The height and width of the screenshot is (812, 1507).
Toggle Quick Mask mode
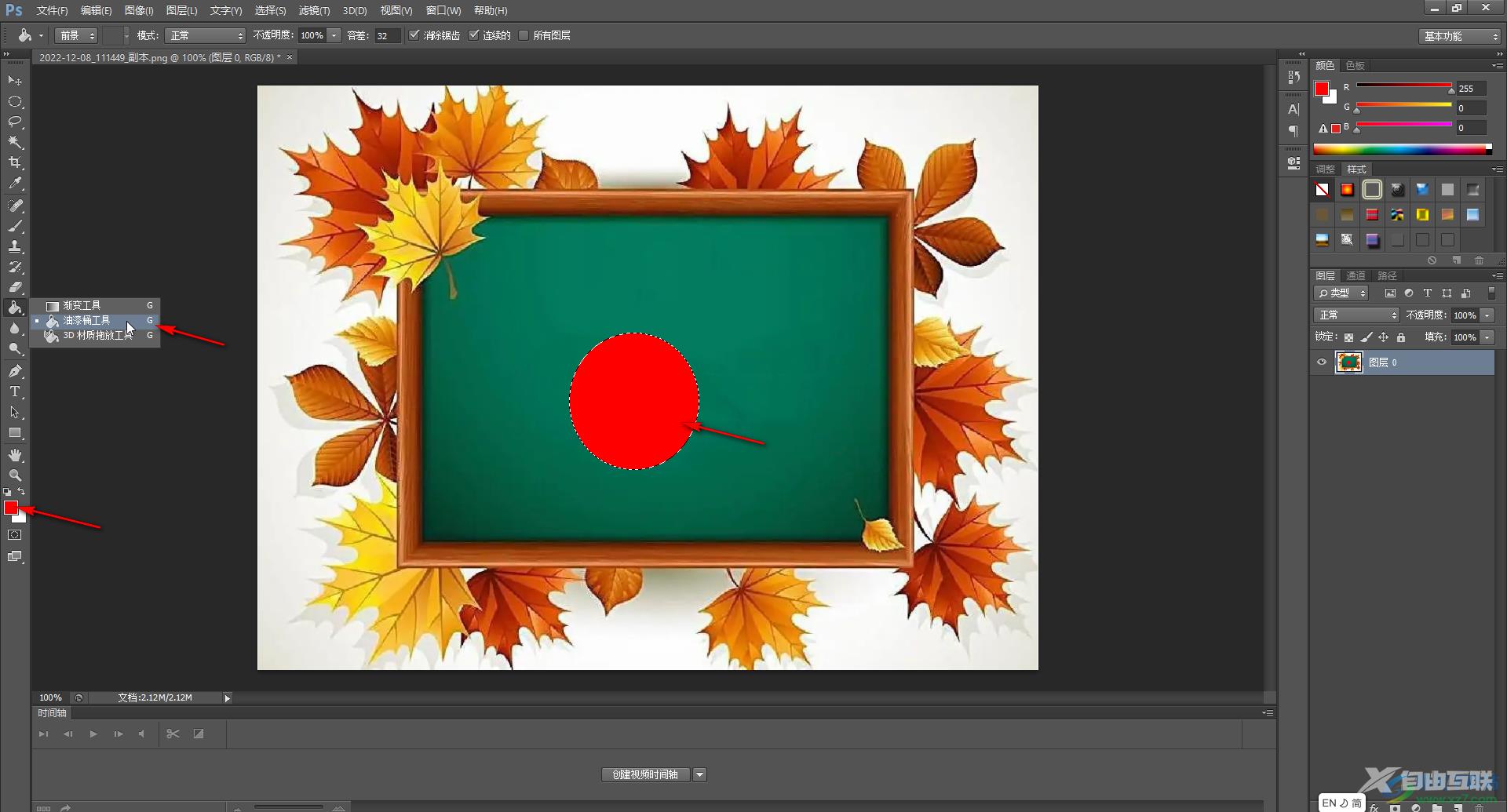point(15,535)
